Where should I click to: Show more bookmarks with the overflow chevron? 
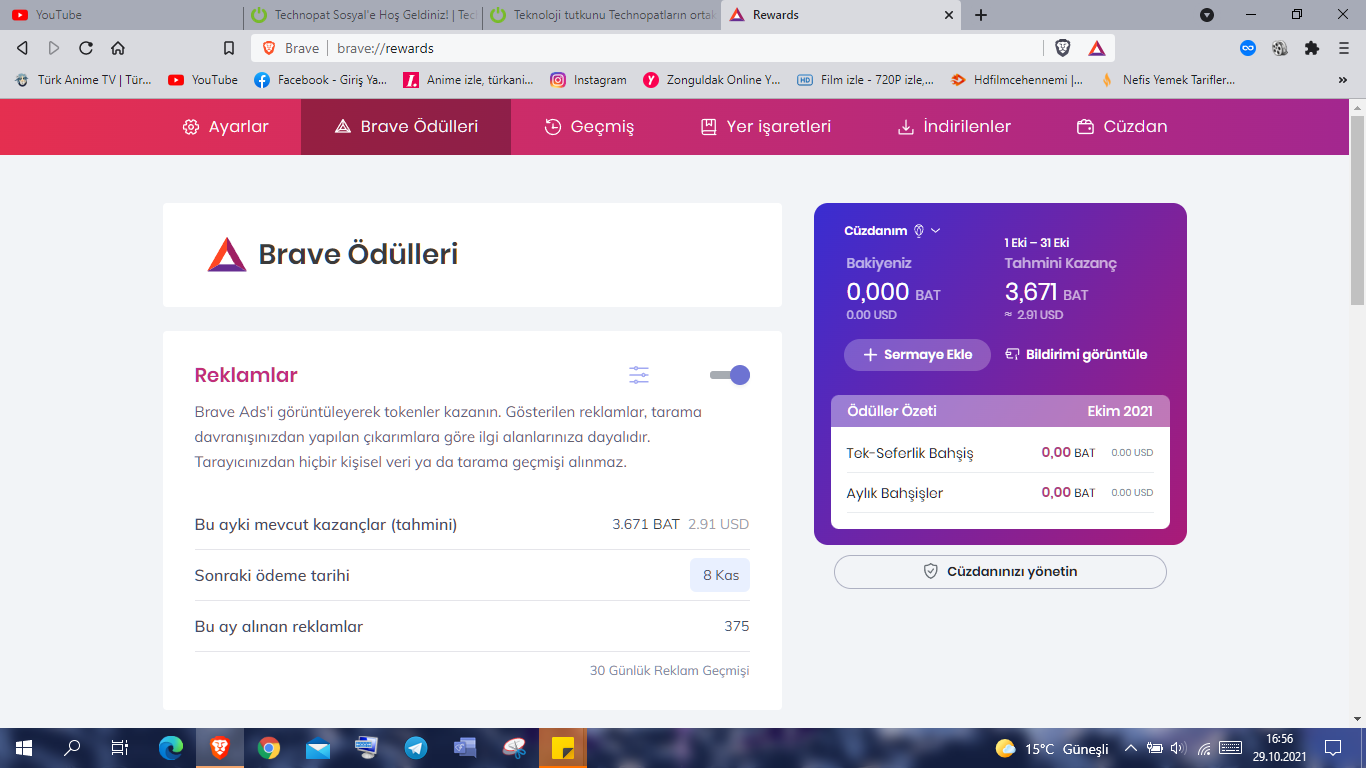(1342, 80)
